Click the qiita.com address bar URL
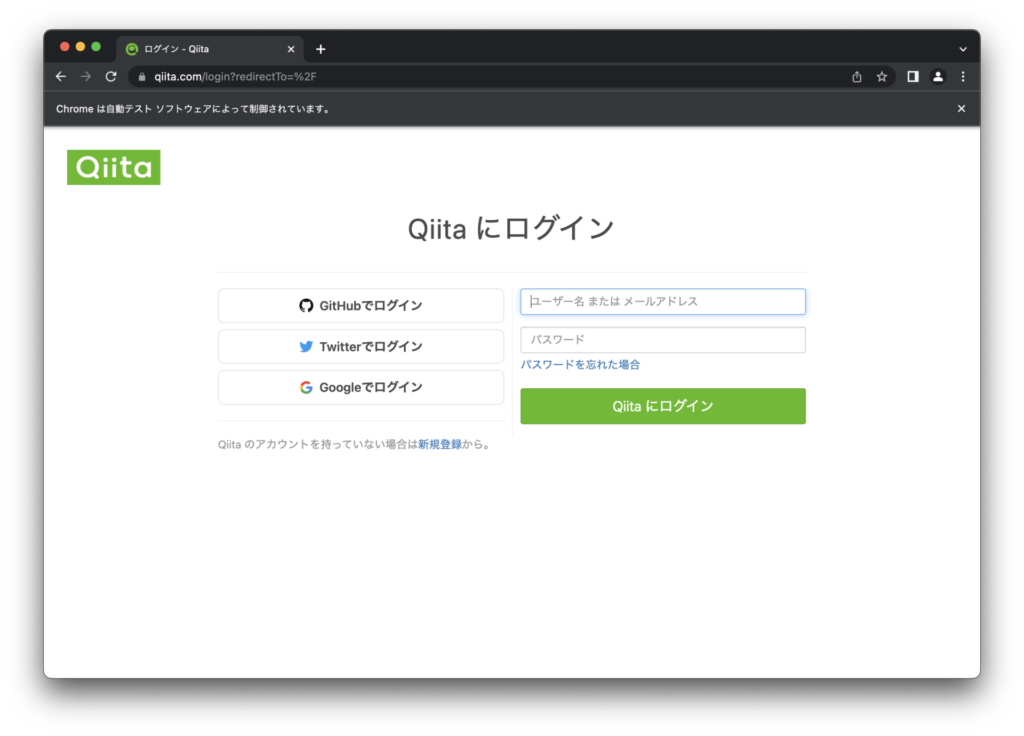Screen dimensions: 1024x736 (x=235, y=77)
